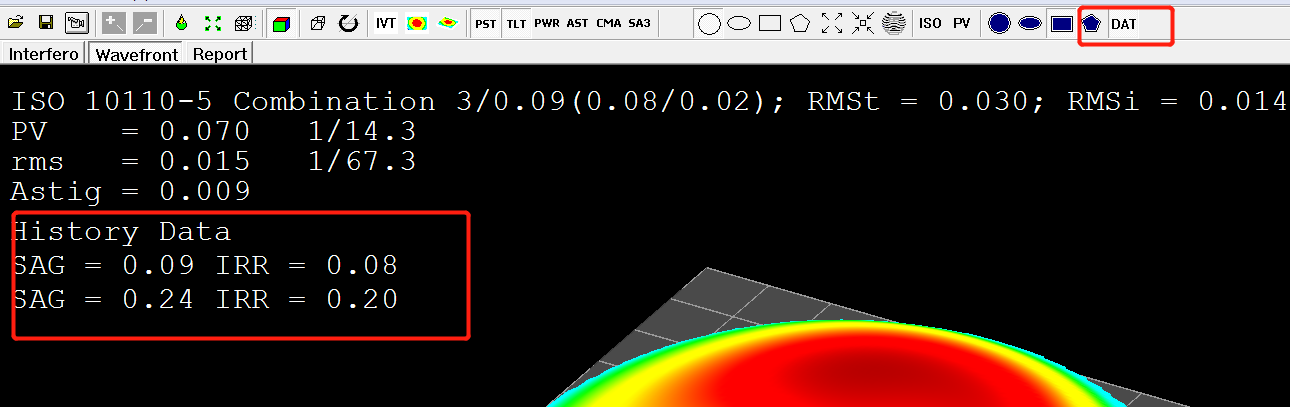Click the camera capture toolbar icon
The image size is (1290, 407).
(x=76, y=23)
